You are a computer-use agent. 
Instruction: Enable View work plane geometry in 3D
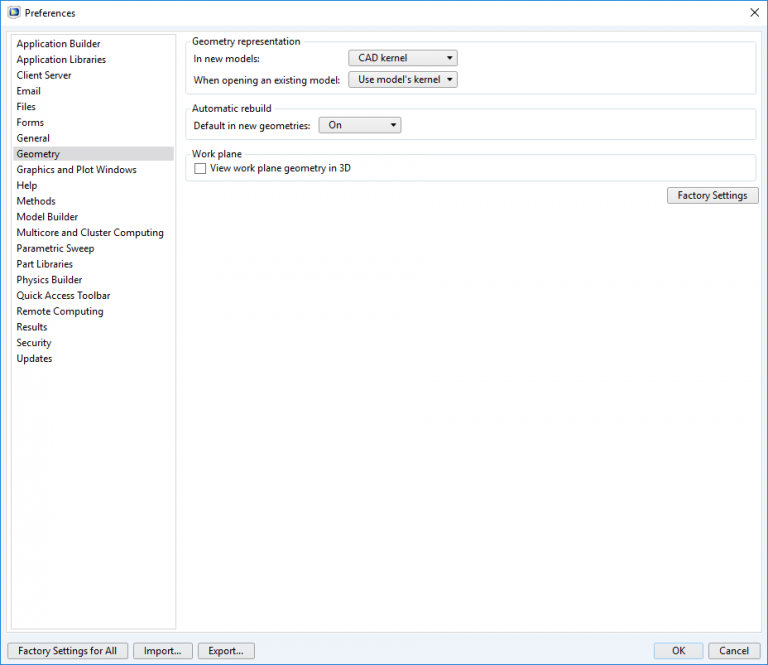pyautogui.click(x=200, y=168)
